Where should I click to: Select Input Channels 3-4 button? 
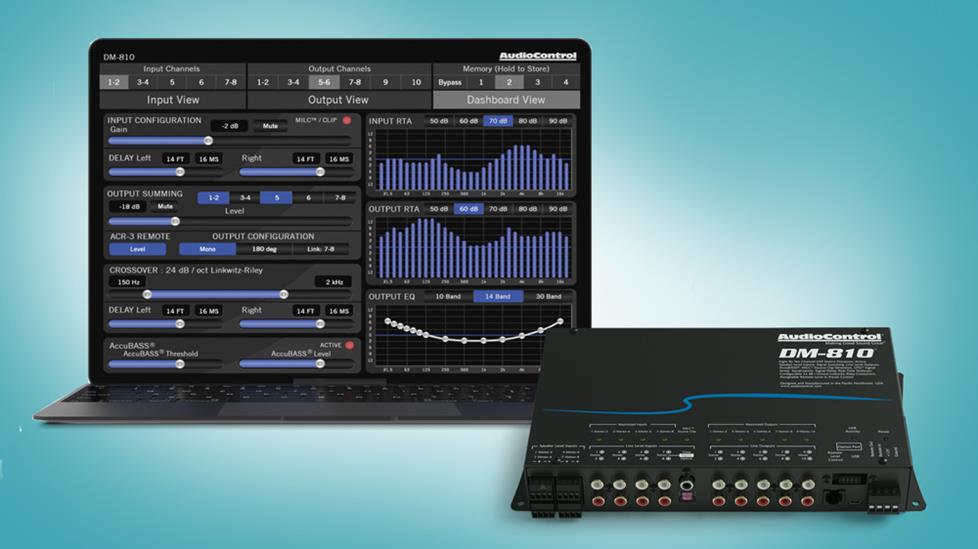pos(143,82)
